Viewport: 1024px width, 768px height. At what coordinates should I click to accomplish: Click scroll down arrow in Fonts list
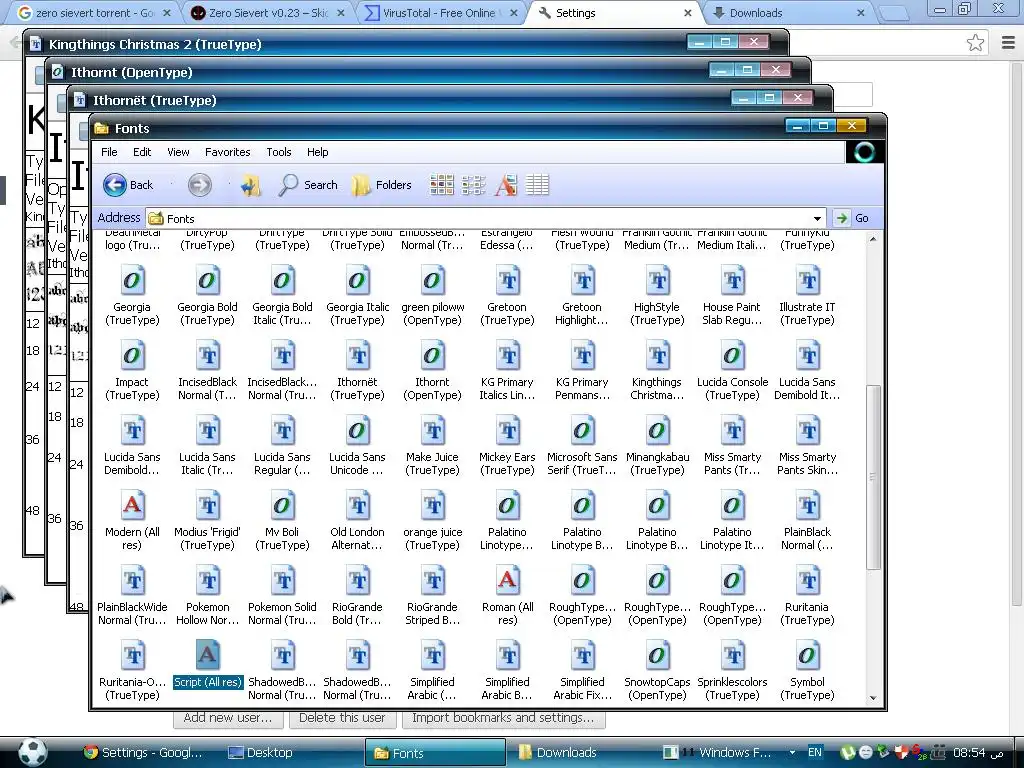click(x=873, y=697)
